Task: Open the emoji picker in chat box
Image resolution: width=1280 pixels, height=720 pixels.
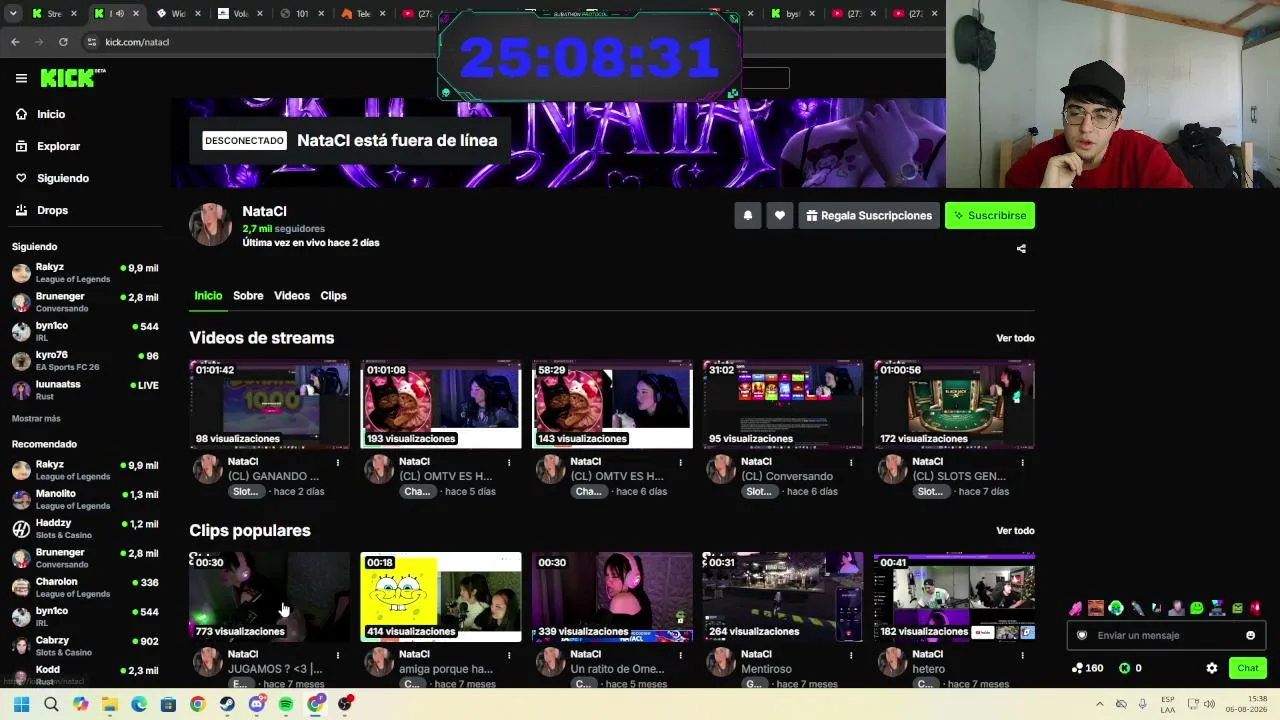Action: (x=1250, y=635)
